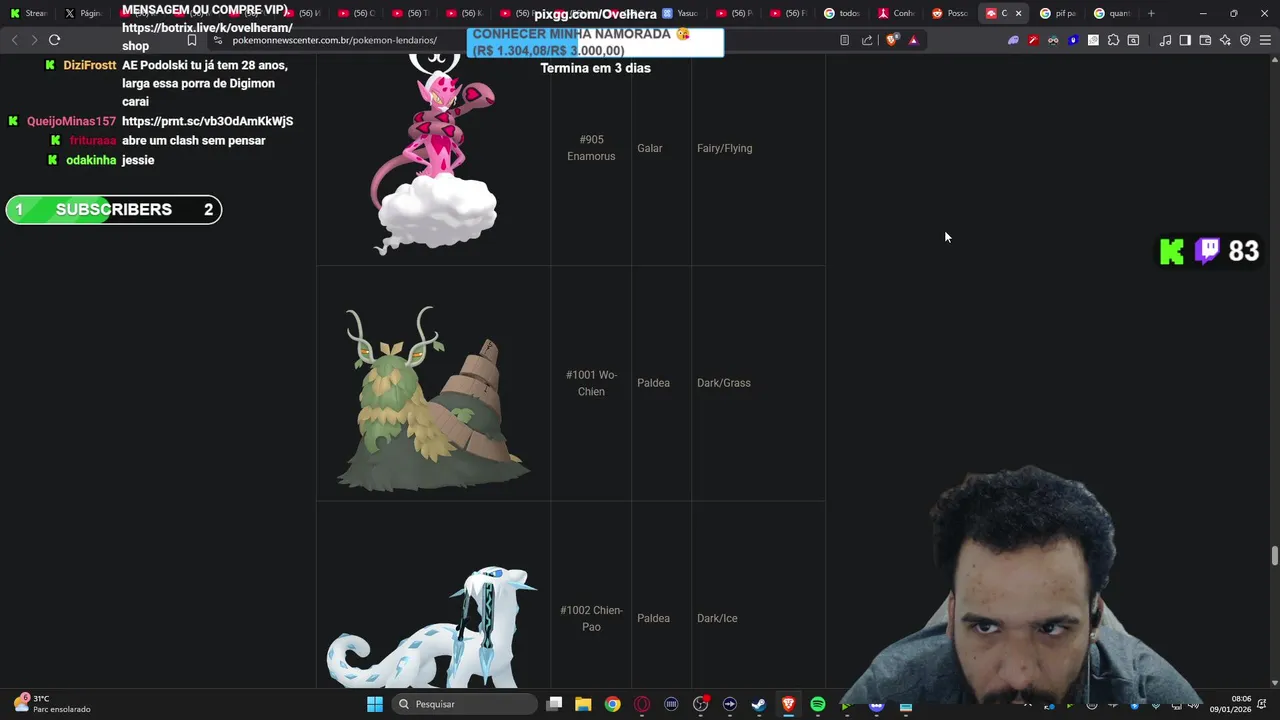Open Google Chrome from the taskbar
This screenshot has width=1280, height=720.
pyautogui.click(x=612, y=704)
